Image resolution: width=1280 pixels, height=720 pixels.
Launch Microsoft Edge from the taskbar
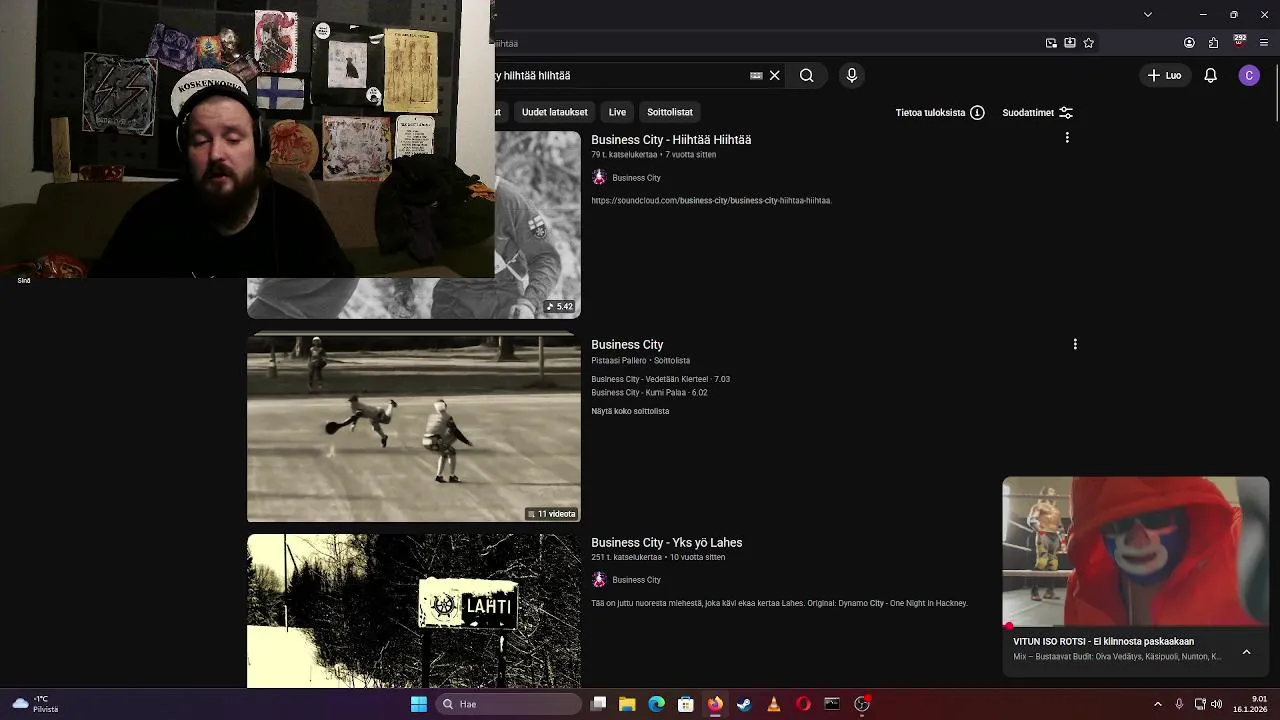coord(656,704)
